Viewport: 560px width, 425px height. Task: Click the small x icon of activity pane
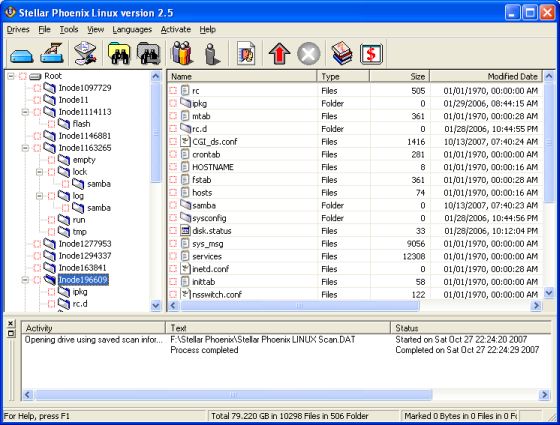[x=11, y=324]
